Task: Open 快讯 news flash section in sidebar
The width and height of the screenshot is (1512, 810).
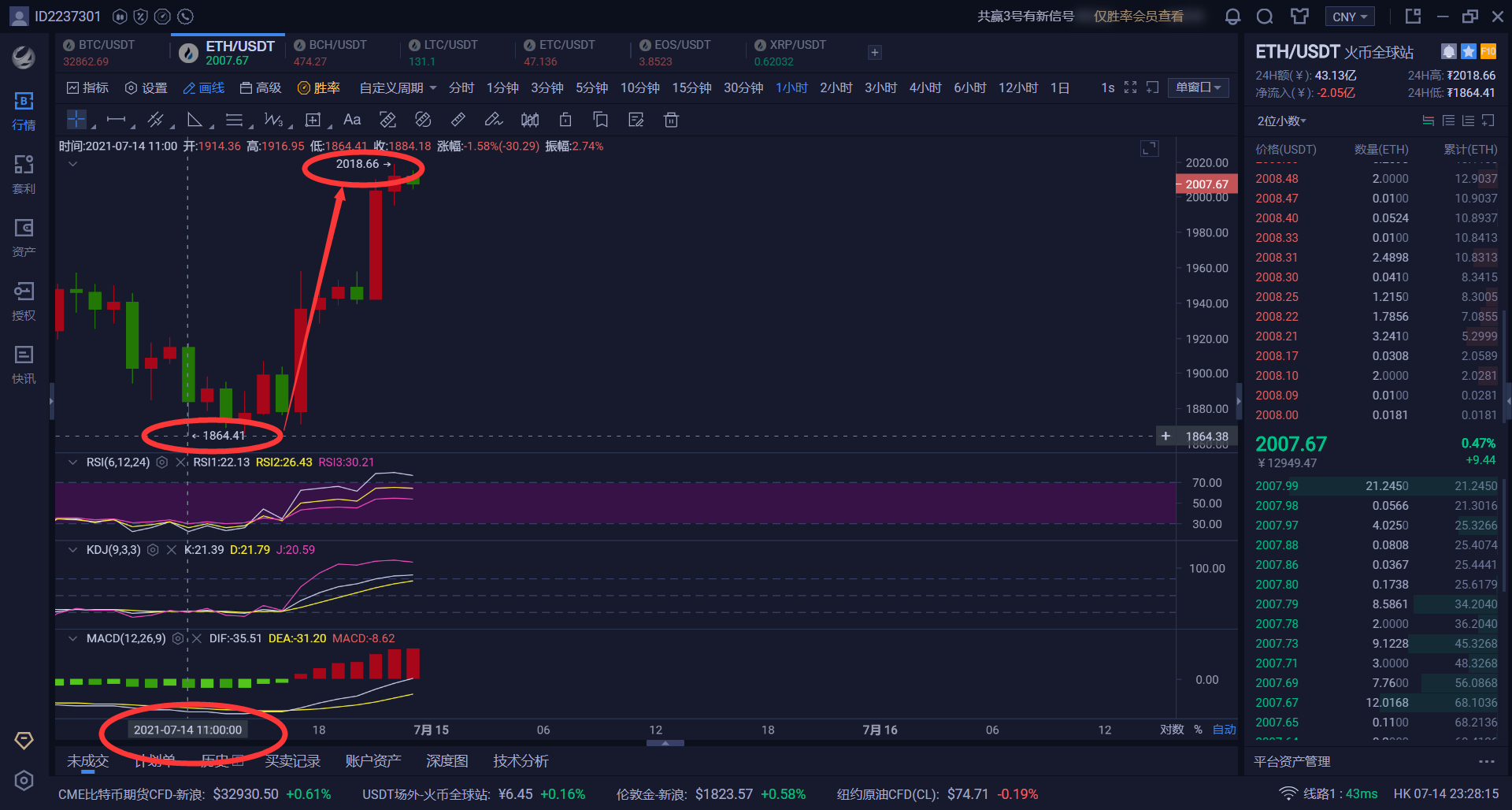Action: [24, 365]
